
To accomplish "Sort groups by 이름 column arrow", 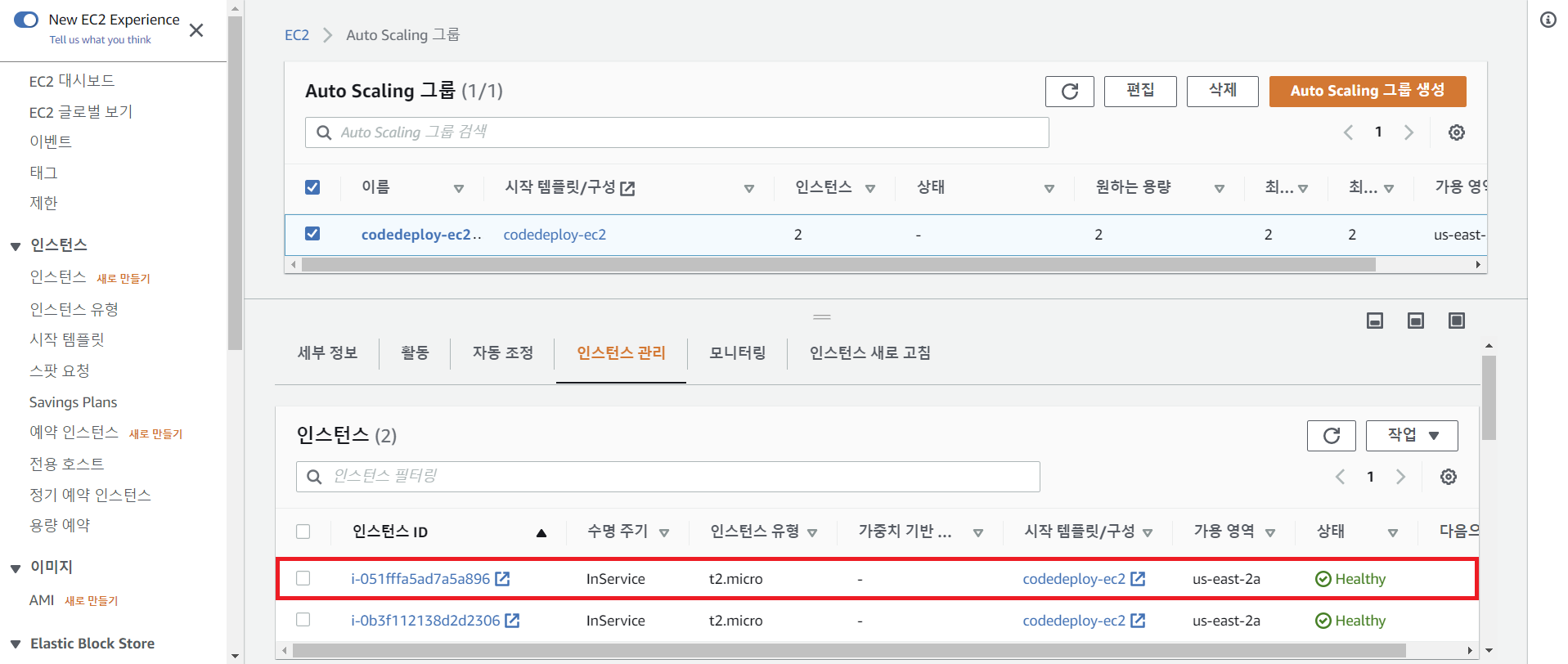I will [459, 189].
